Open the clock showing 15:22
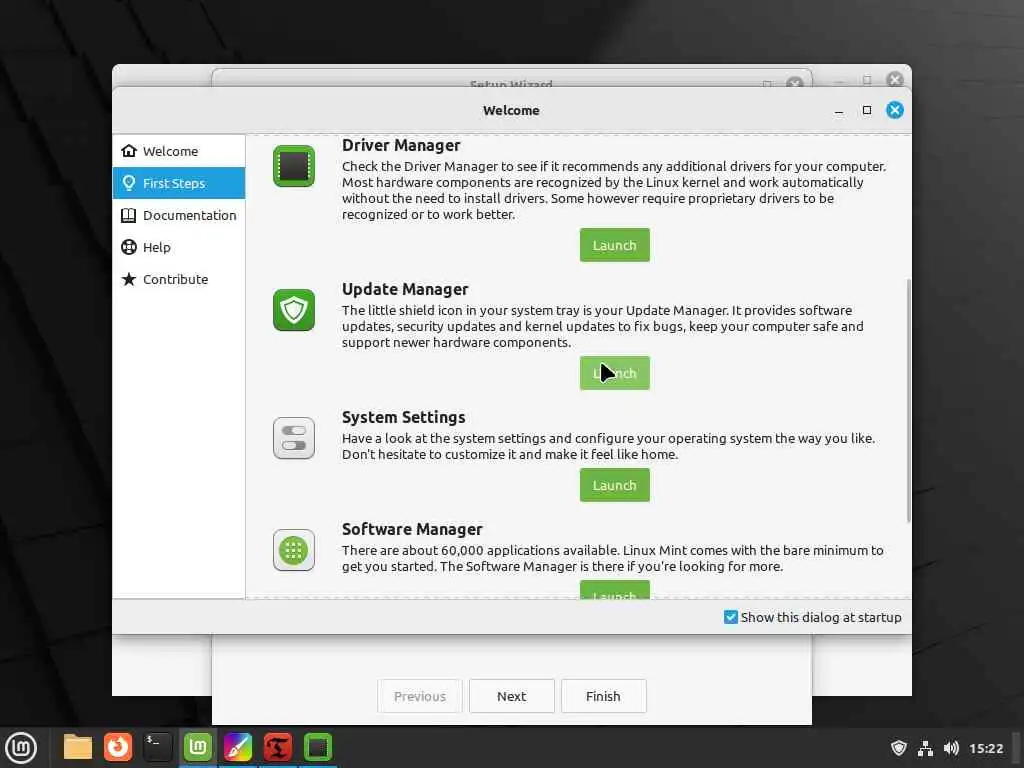 985,748
